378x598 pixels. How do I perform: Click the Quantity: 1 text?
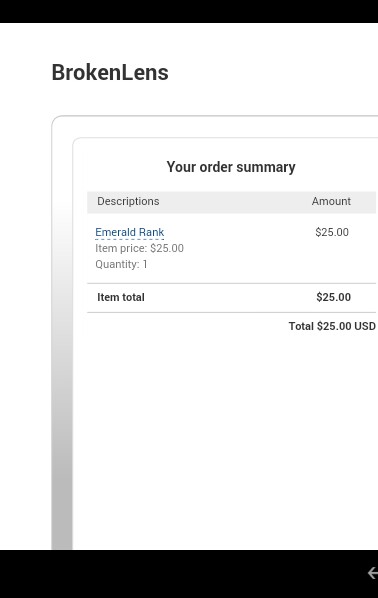pos(121,264)
